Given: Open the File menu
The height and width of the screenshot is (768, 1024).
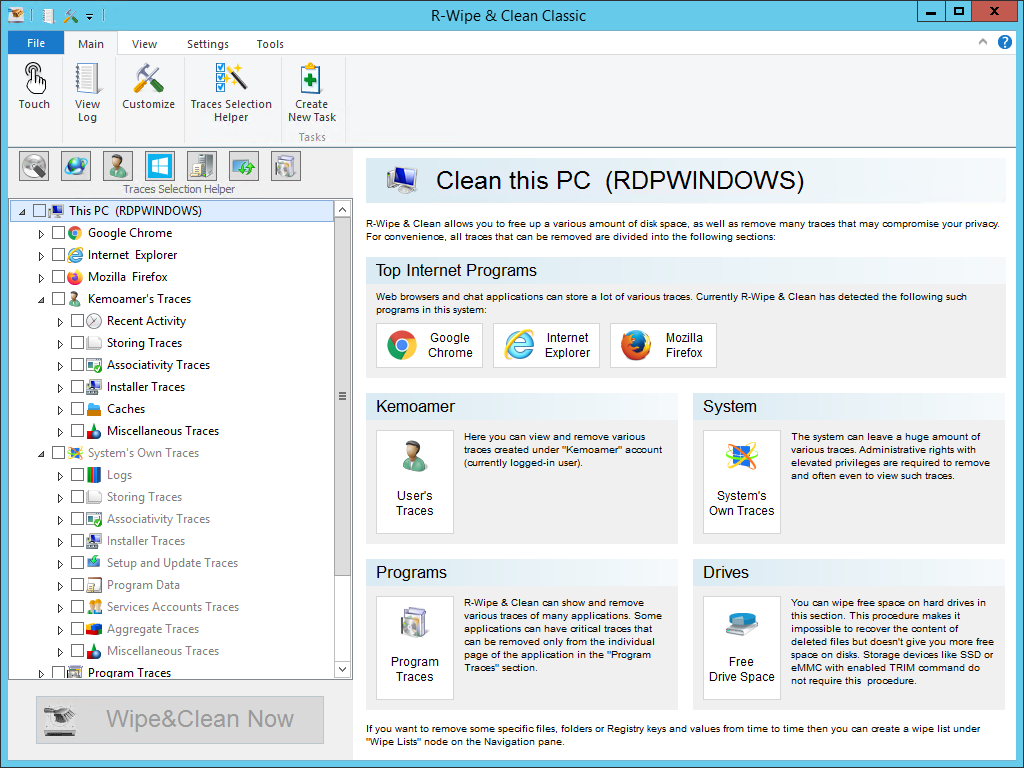Looking at the screenshot, I should [x=36, y=43].
